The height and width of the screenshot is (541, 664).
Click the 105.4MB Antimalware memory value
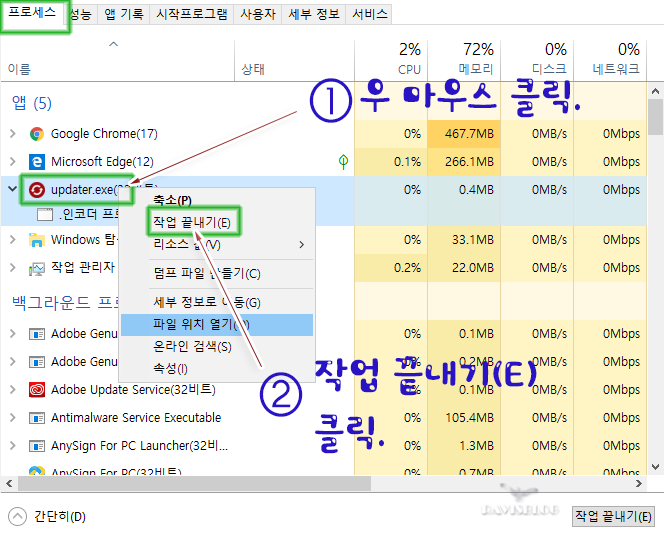469,418
